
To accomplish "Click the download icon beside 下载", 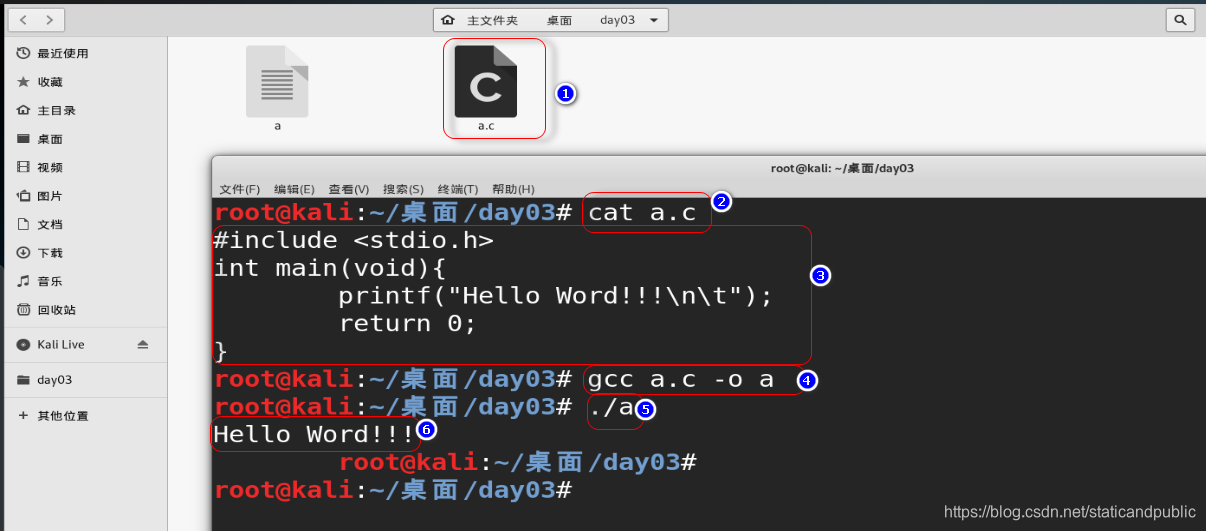I will click(x=23, y=253).
